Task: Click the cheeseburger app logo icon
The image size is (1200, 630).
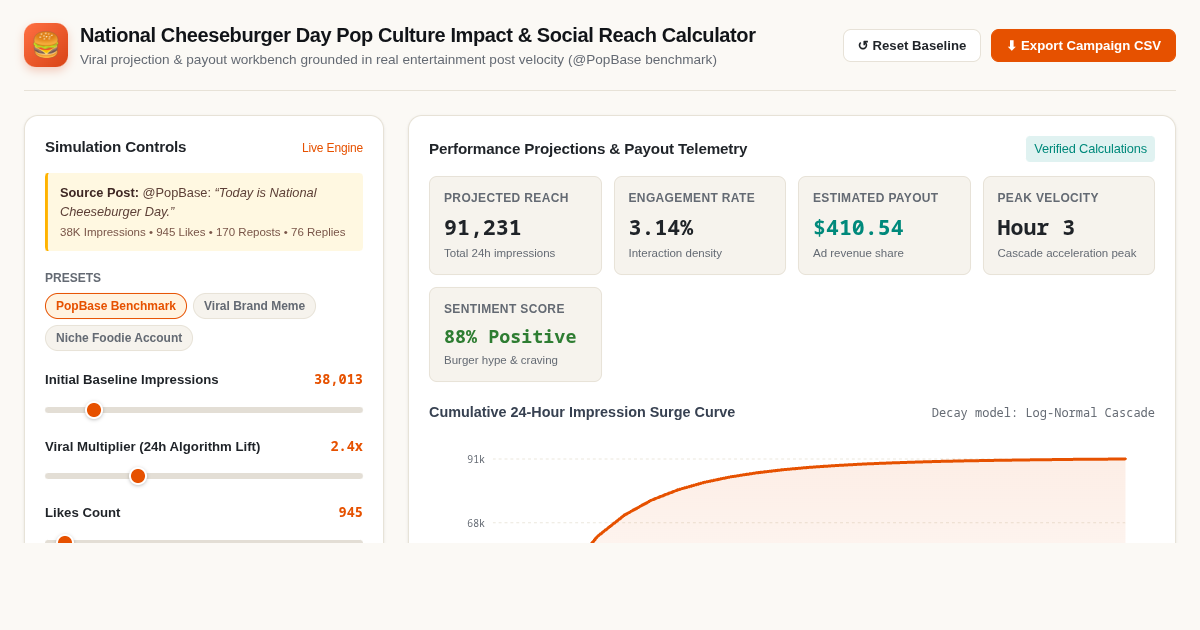Action: (x=46, y=45)
